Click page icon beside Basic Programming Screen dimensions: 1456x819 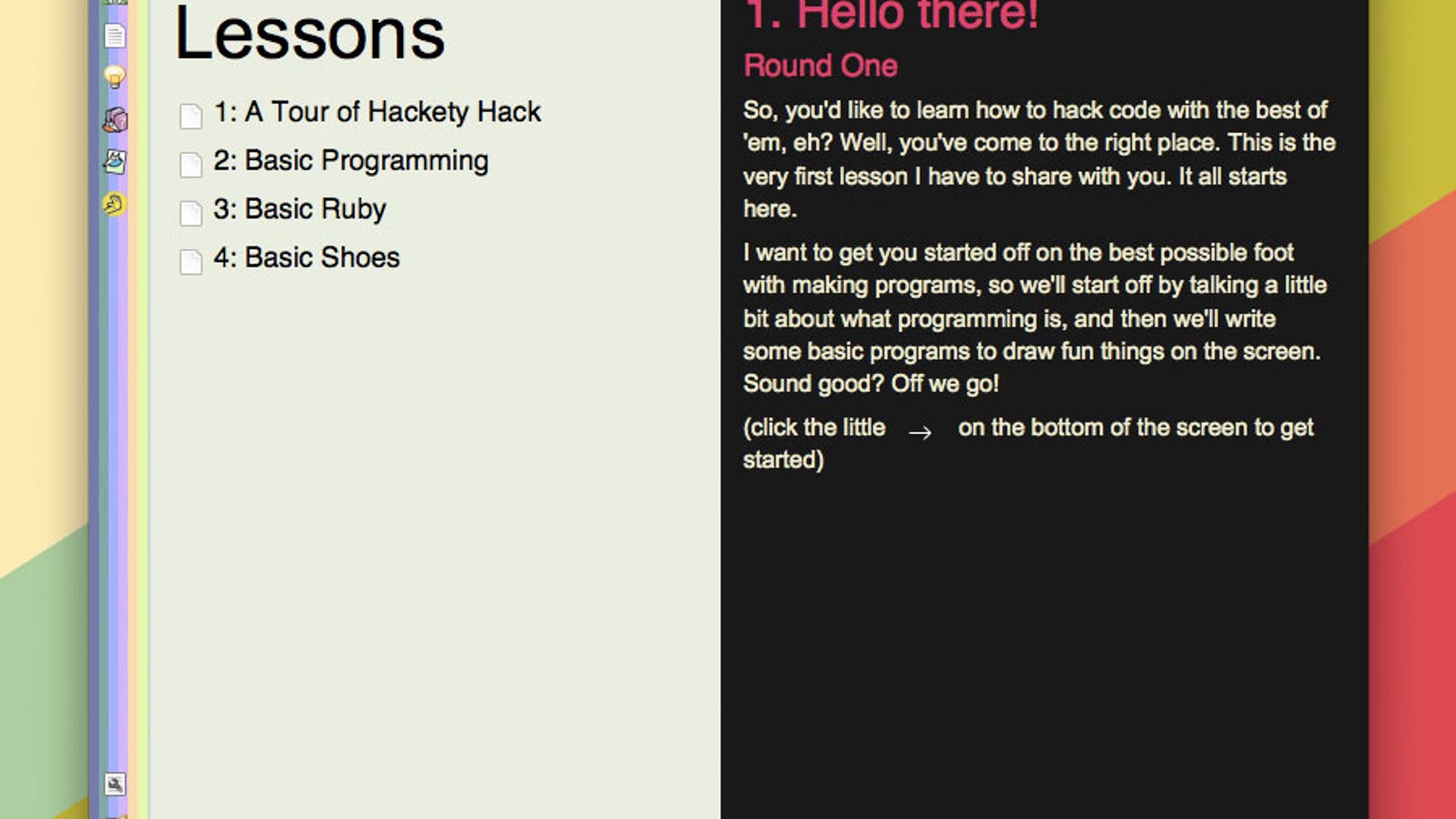[x=191, y=165]
